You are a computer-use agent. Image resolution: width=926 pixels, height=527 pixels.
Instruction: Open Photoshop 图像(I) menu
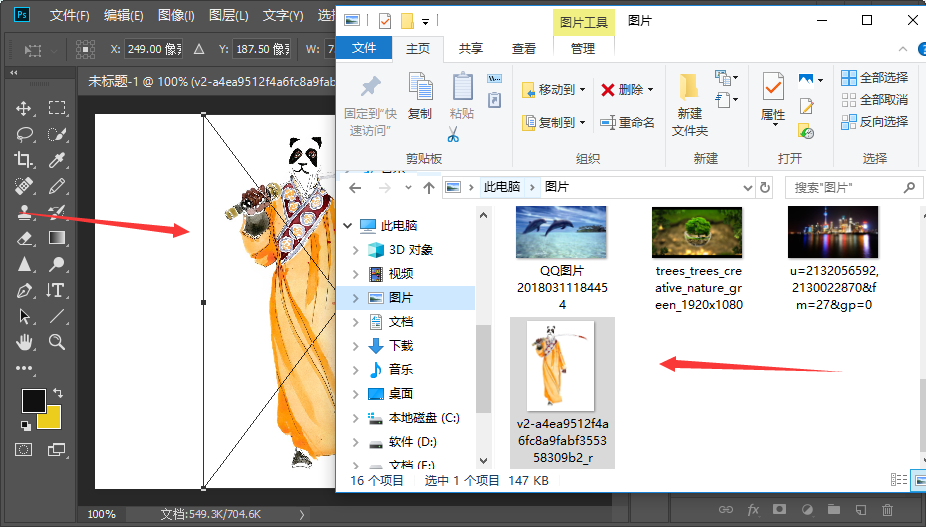[x=176, y=15]
